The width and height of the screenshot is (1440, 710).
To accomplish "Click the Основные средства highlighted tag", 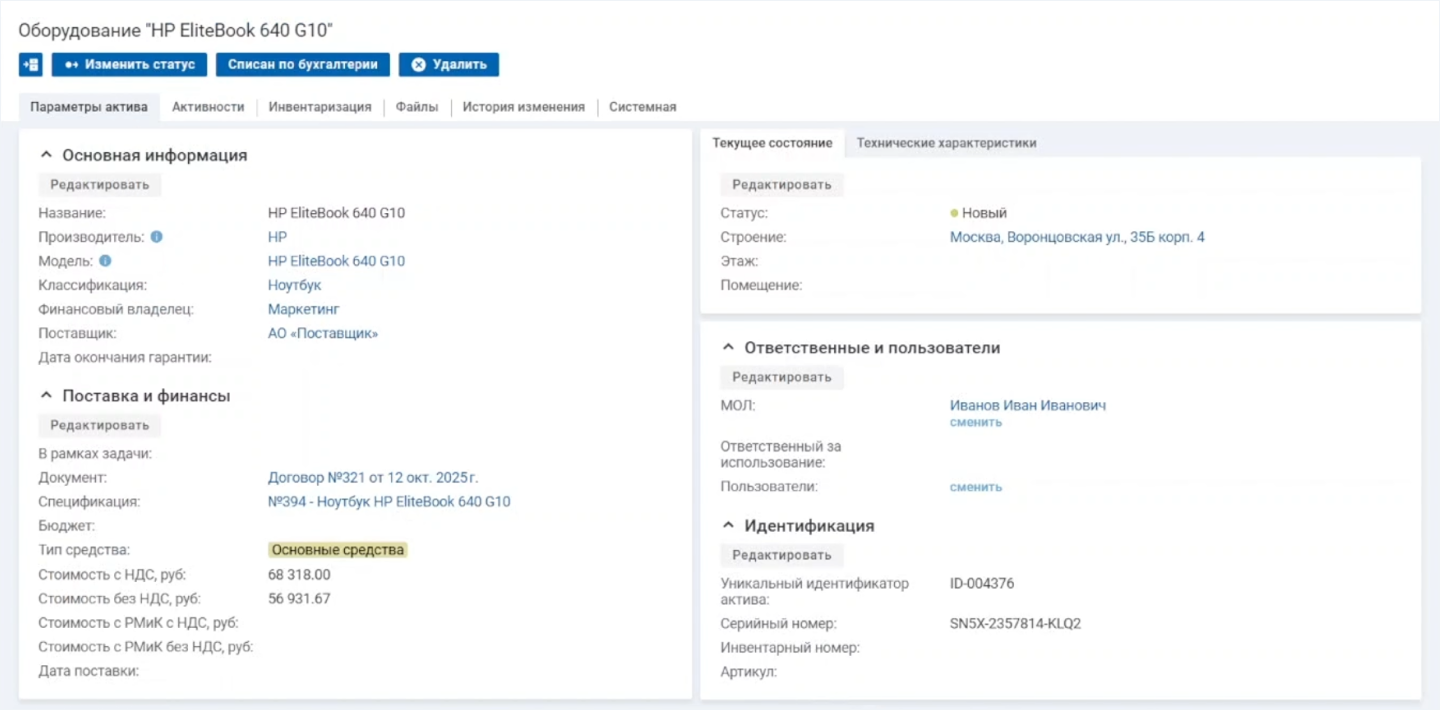I will (x=338, y=550).
